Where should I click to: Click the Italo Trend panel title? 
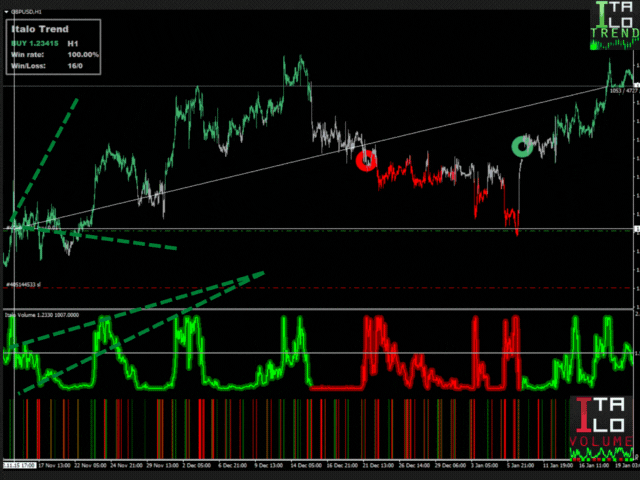pos(40,29)
